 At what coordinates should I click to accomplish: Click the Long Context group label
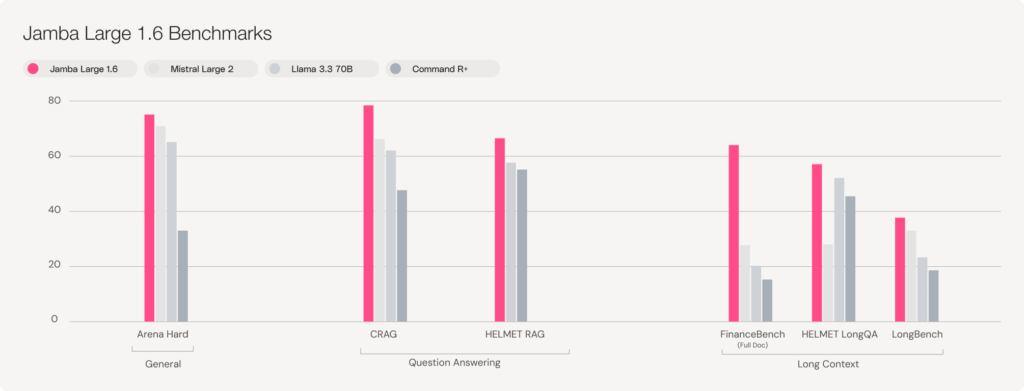tap(828, 364)
